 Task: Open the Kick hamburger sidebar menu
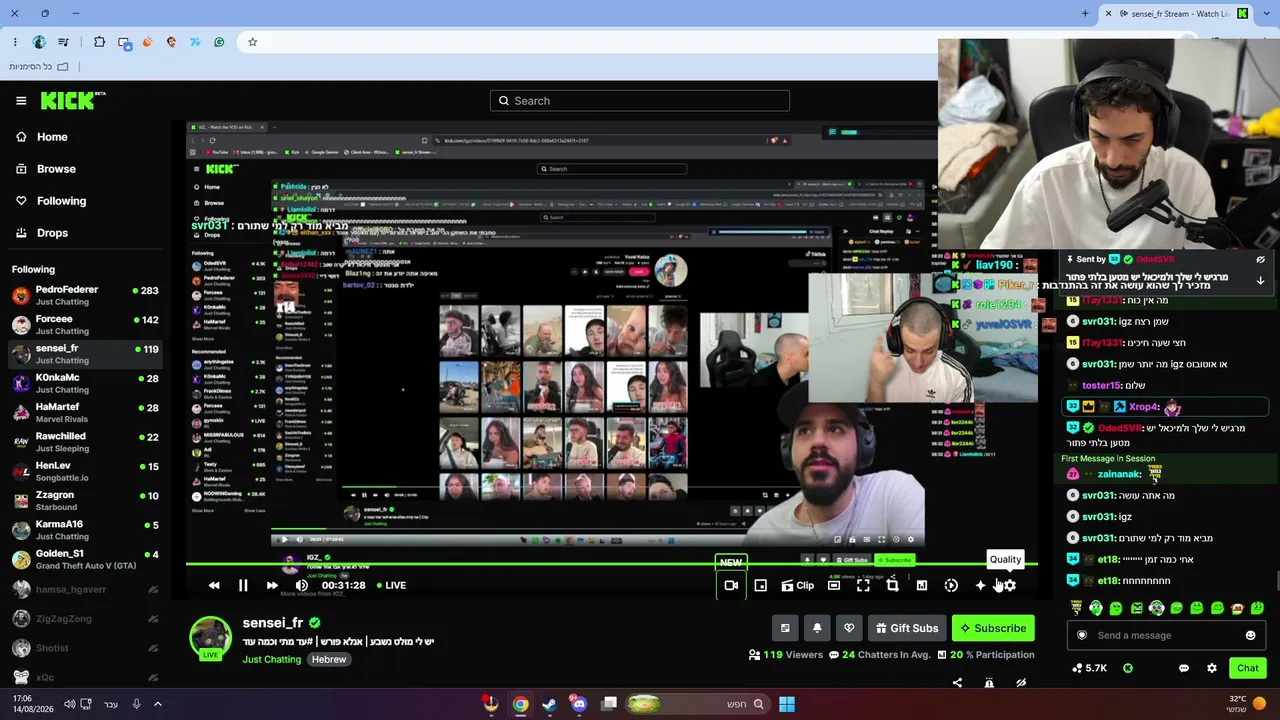click(x=21, y=101)
